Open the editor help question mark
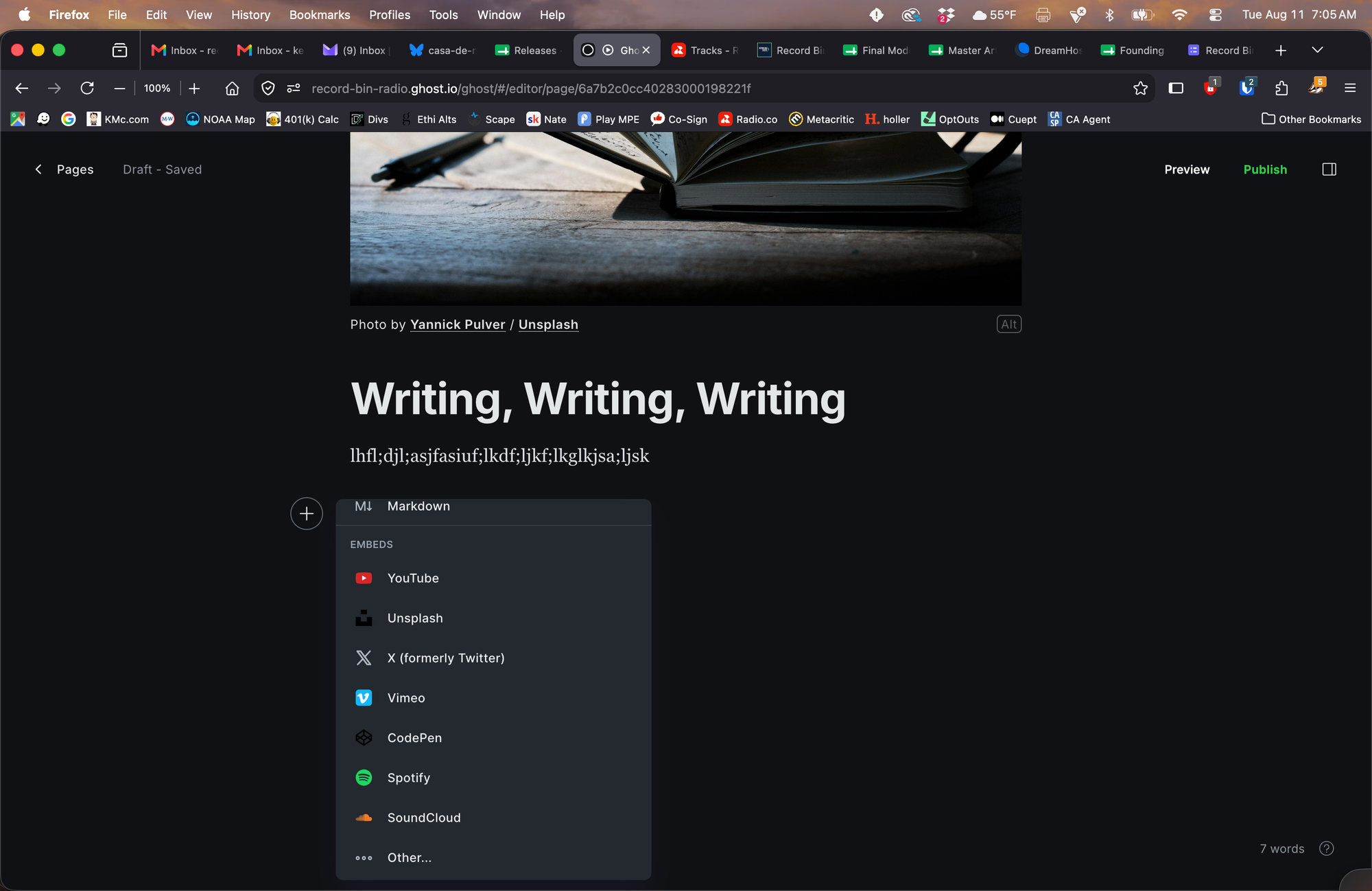Screen dimensions: 1372x891 tap(1327, 848)
